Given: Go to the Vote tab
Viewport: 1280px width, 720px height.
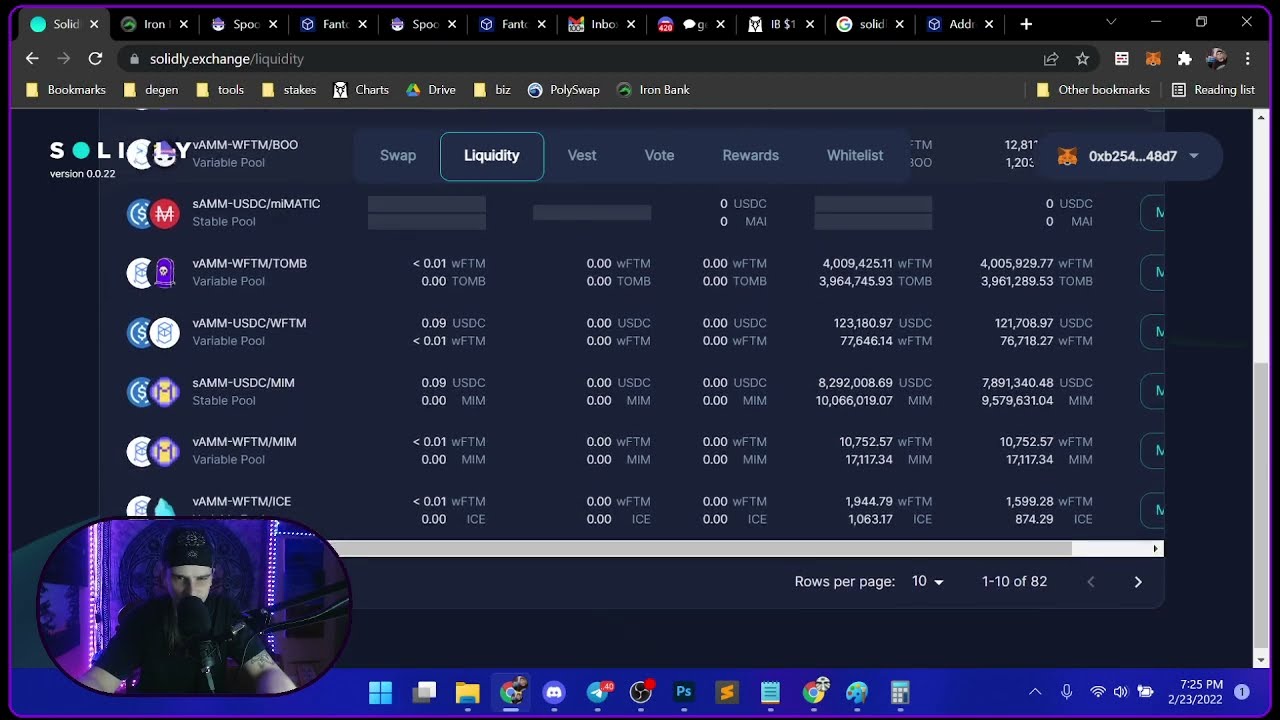Looking at the screenshot, I should 659,156.
